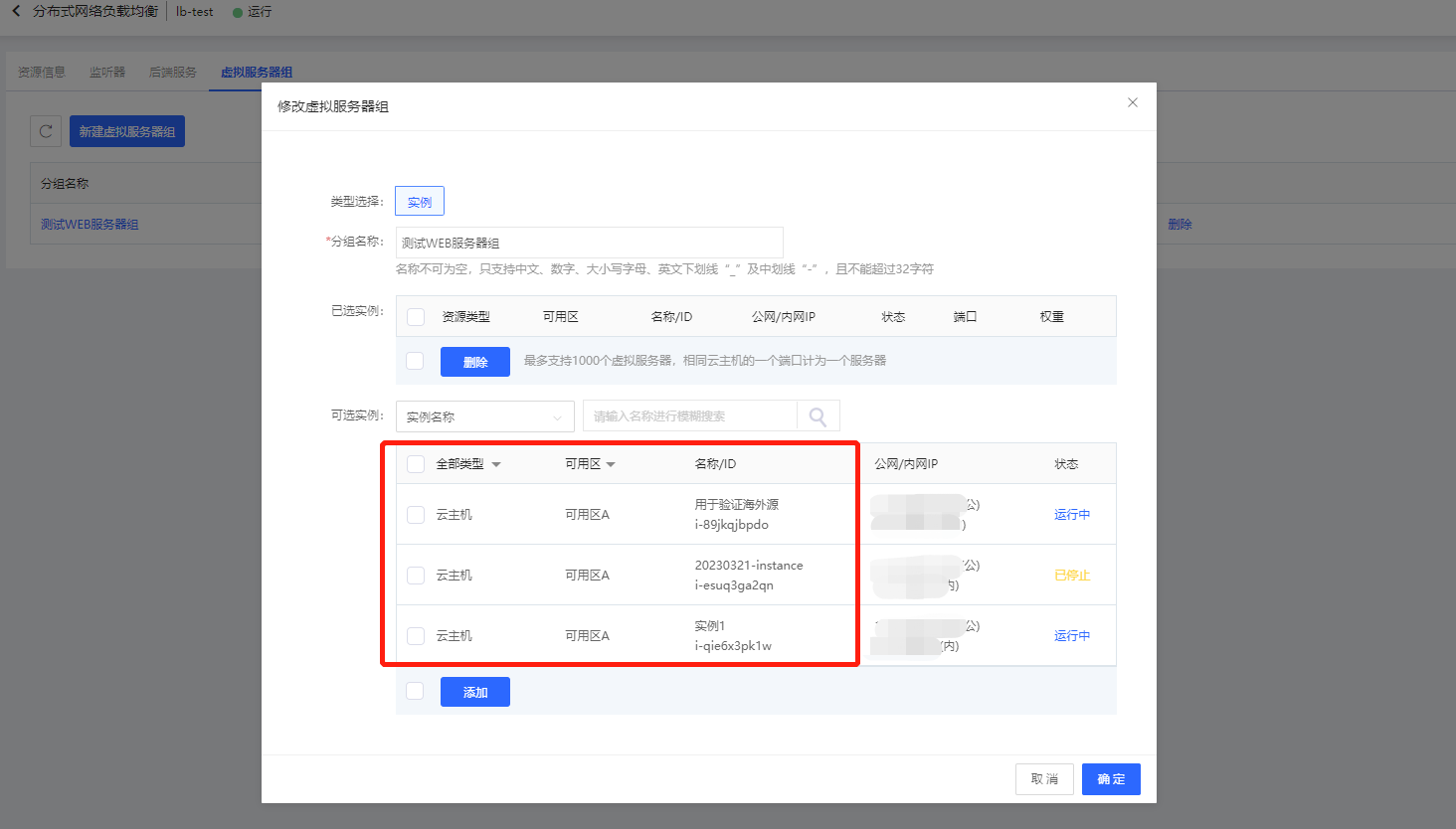The image size is (1456, 829).
Task: Click the 权重 column header
Action: (x=1052, y=317)
